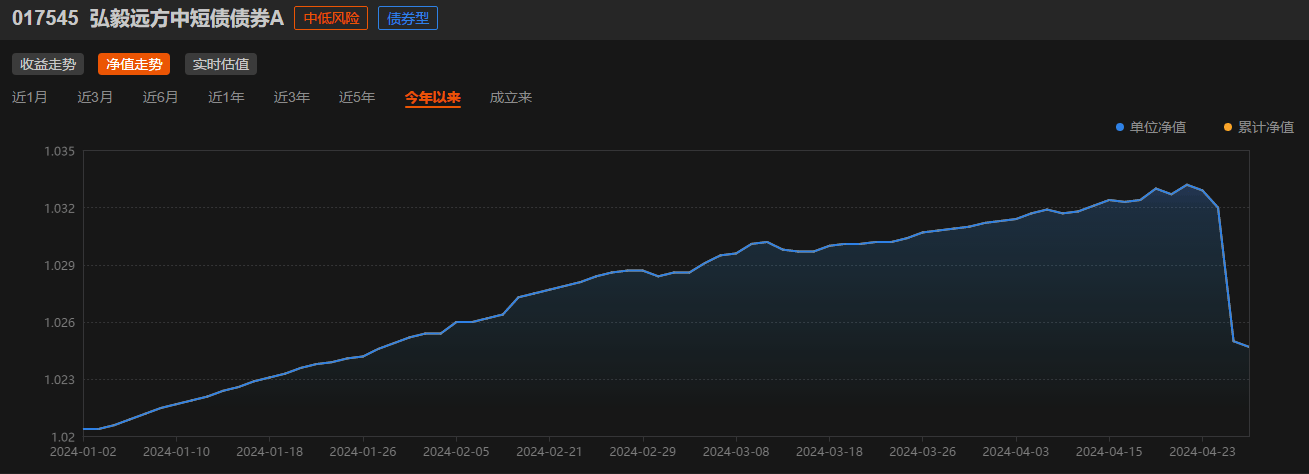Click the orange 累计净值 legend dot

pos(1228,127)
